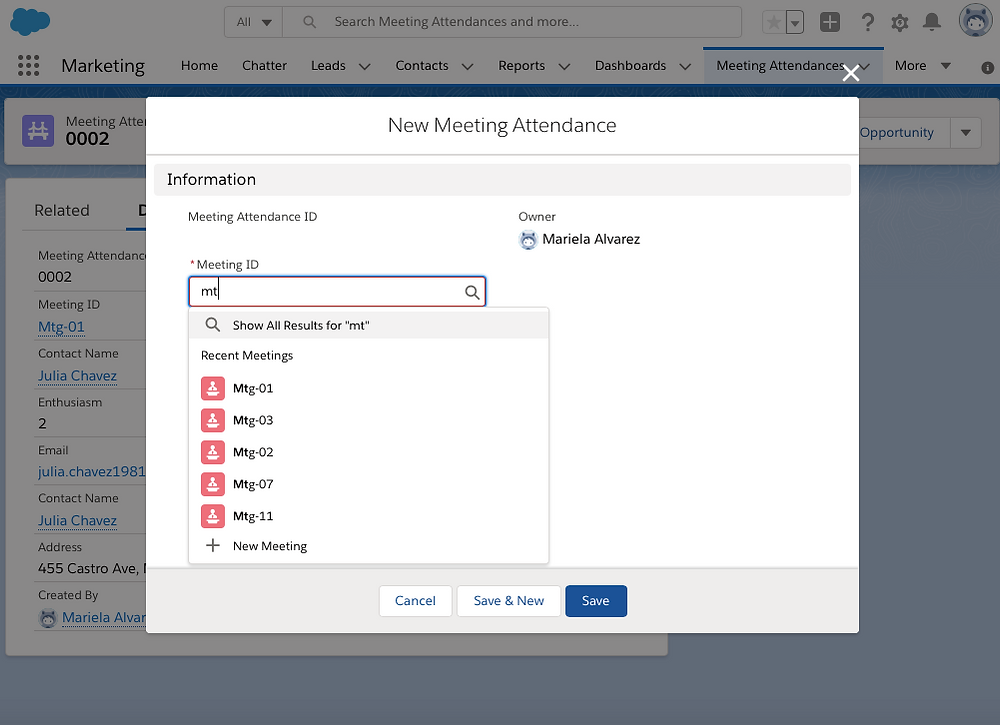
Task: Click the Opportunity action button
Action: tap(904, 133)
